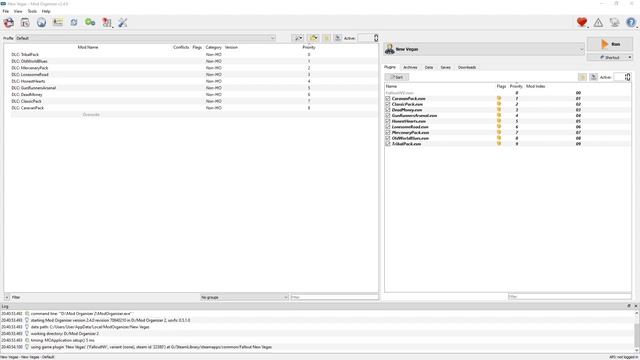Click the mod list filter text field

[335, 297]
